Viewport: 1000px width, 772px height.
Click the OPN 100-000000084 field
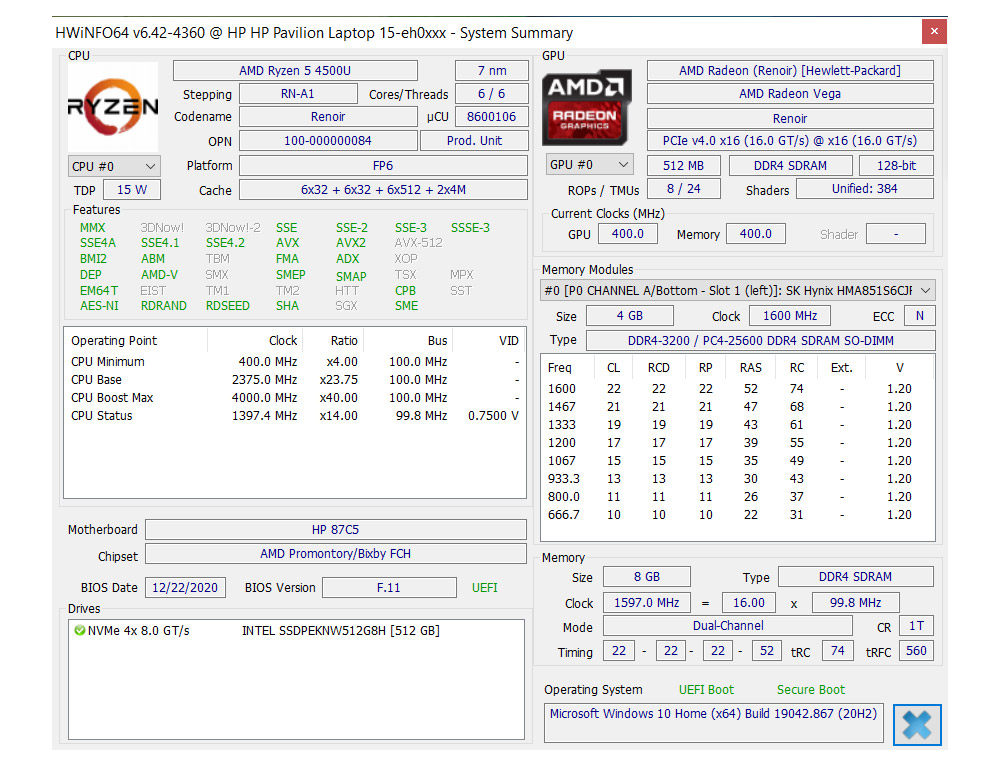(x=328, y=140)
